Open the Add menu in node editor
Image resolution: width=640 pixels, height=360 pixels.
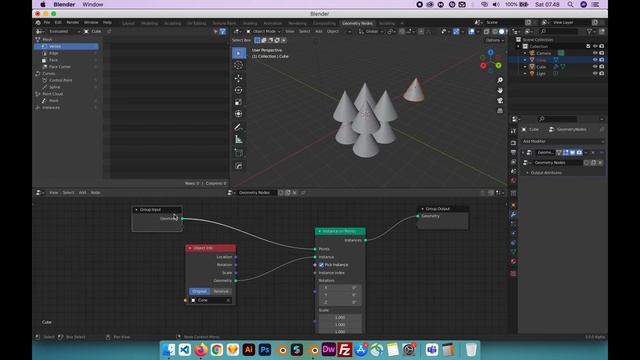click(x=82, y=193)
